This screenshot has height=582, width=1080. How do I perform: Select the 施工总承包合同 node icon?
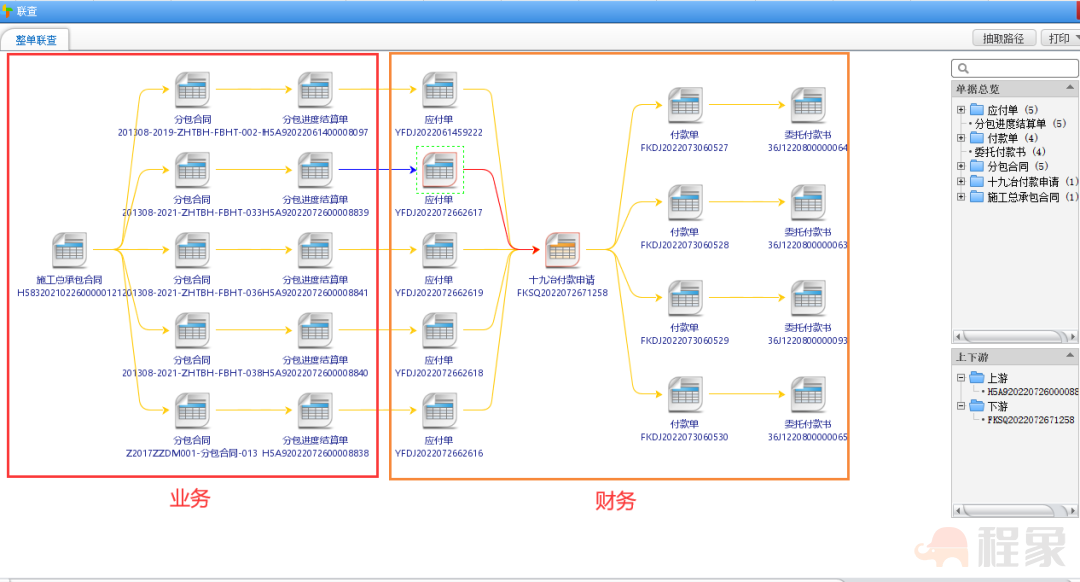pos(70,250)
